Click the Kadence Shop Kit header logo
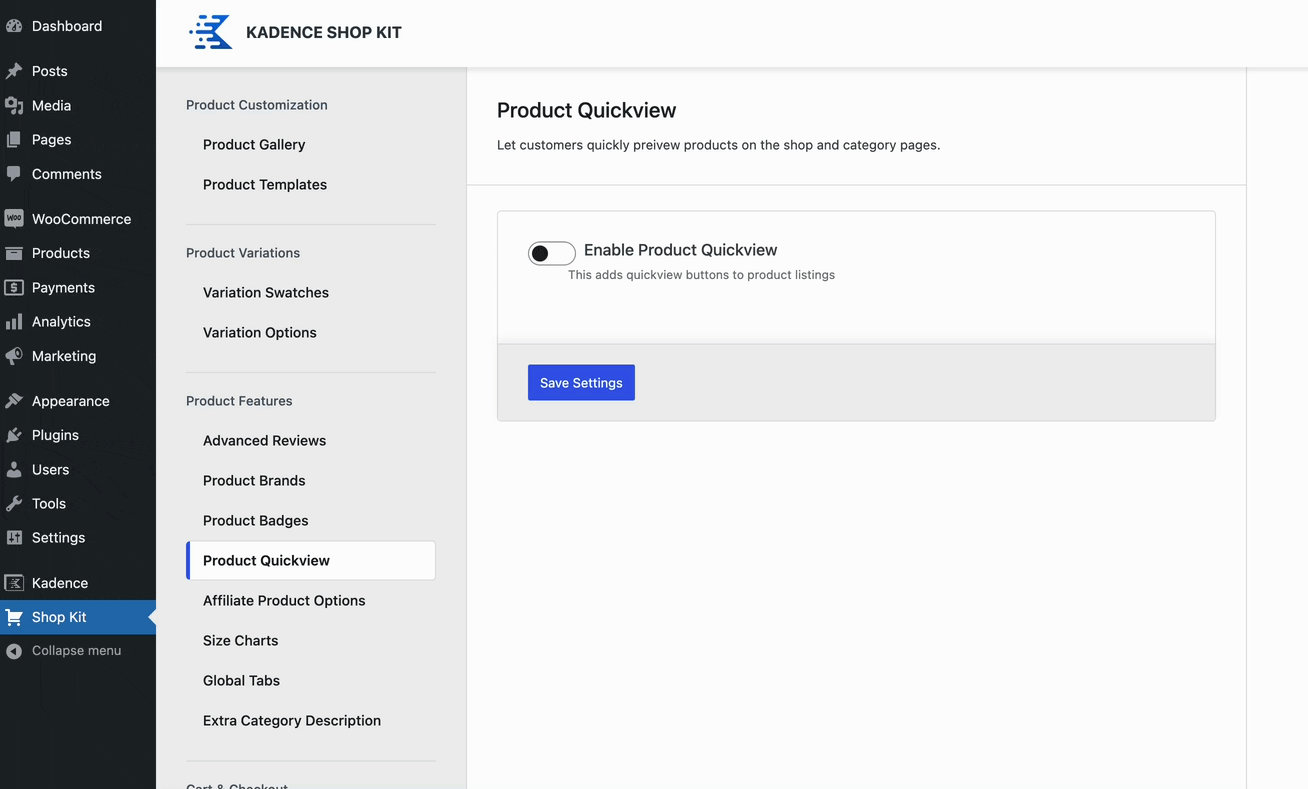 [210, 31]
